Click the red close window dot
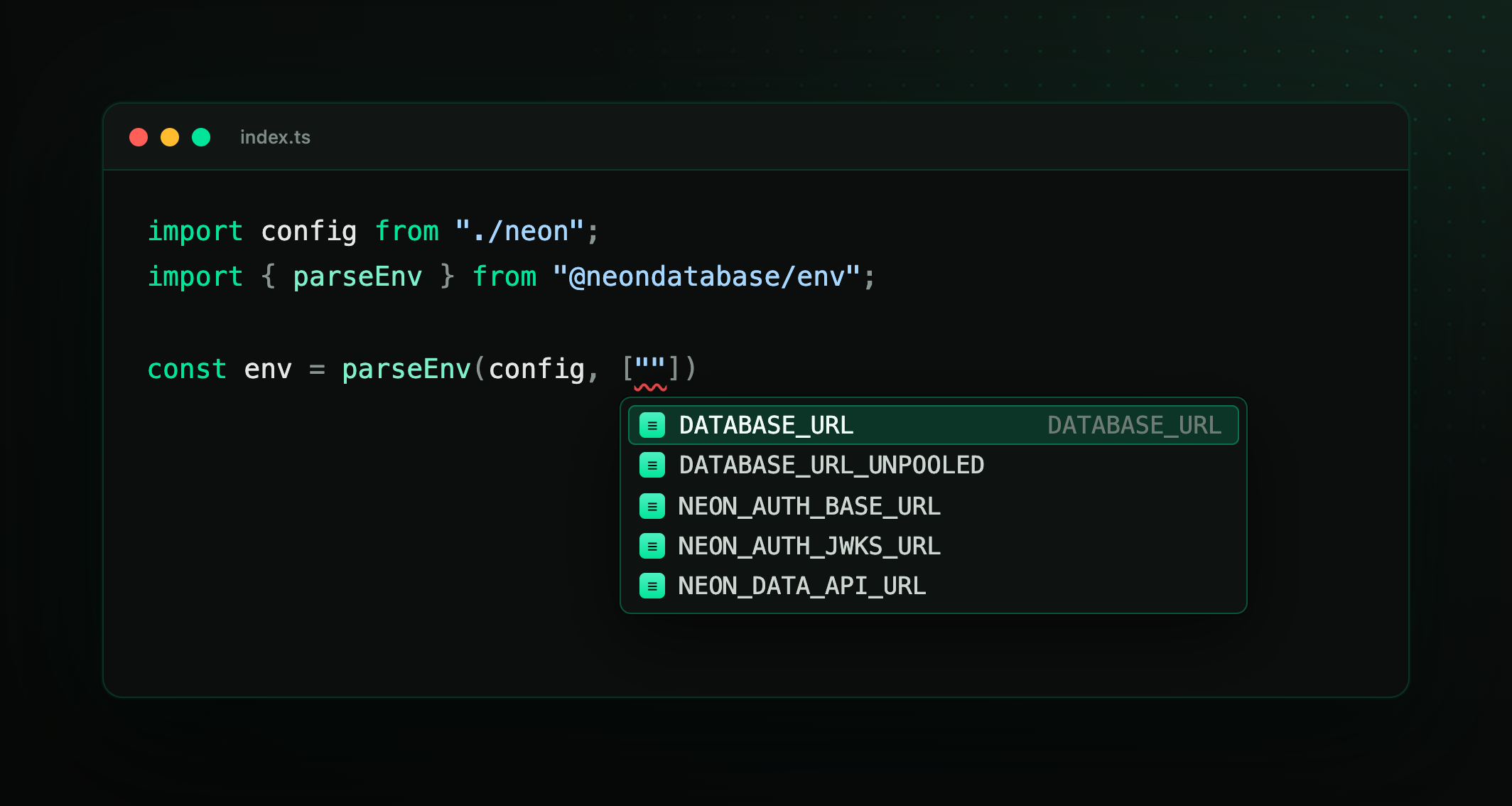1512x806 pixels. click(x=139, y=137)
